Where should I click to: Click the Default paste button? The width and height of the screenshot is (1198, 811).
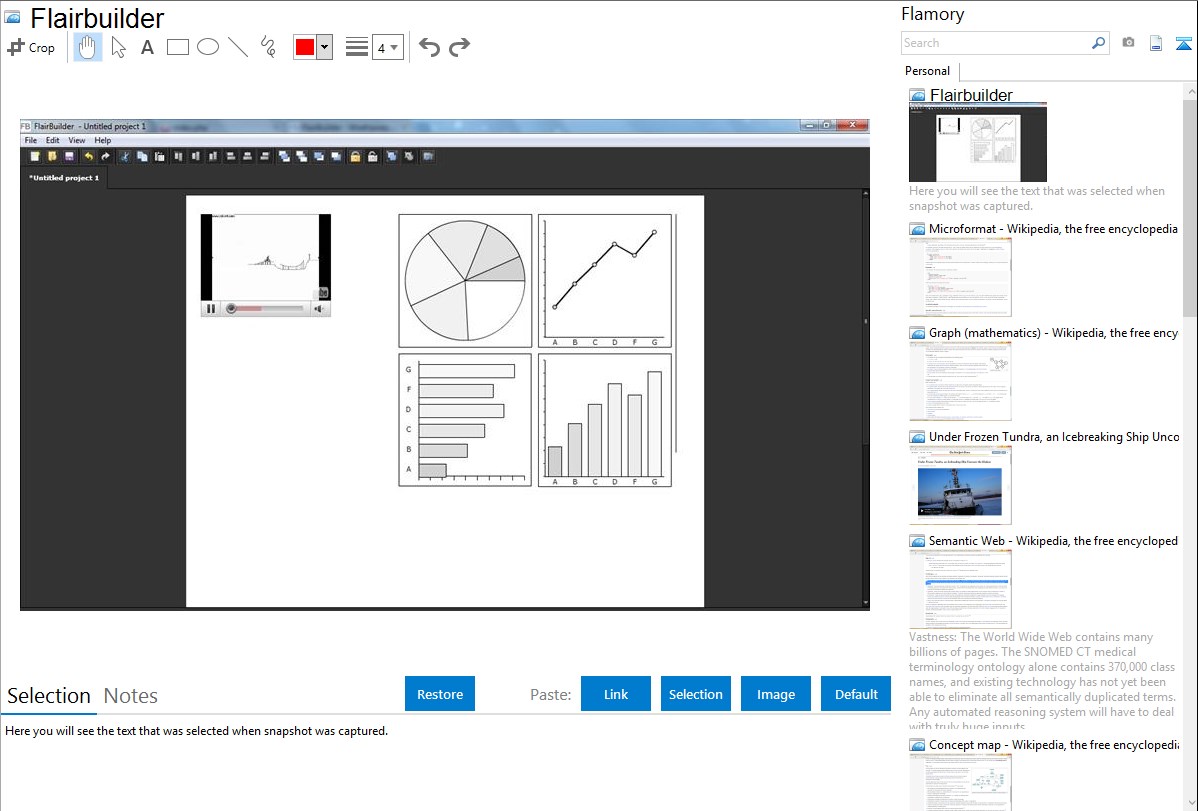(856, 694)
